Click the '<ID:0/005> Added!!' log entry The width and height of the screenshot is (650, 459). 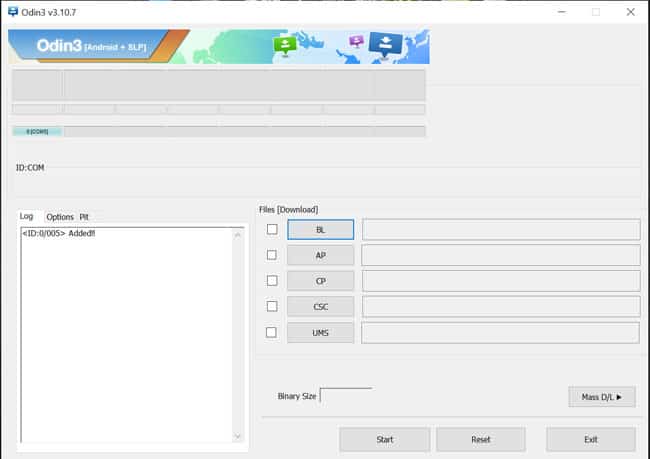(x=59, y=233)
